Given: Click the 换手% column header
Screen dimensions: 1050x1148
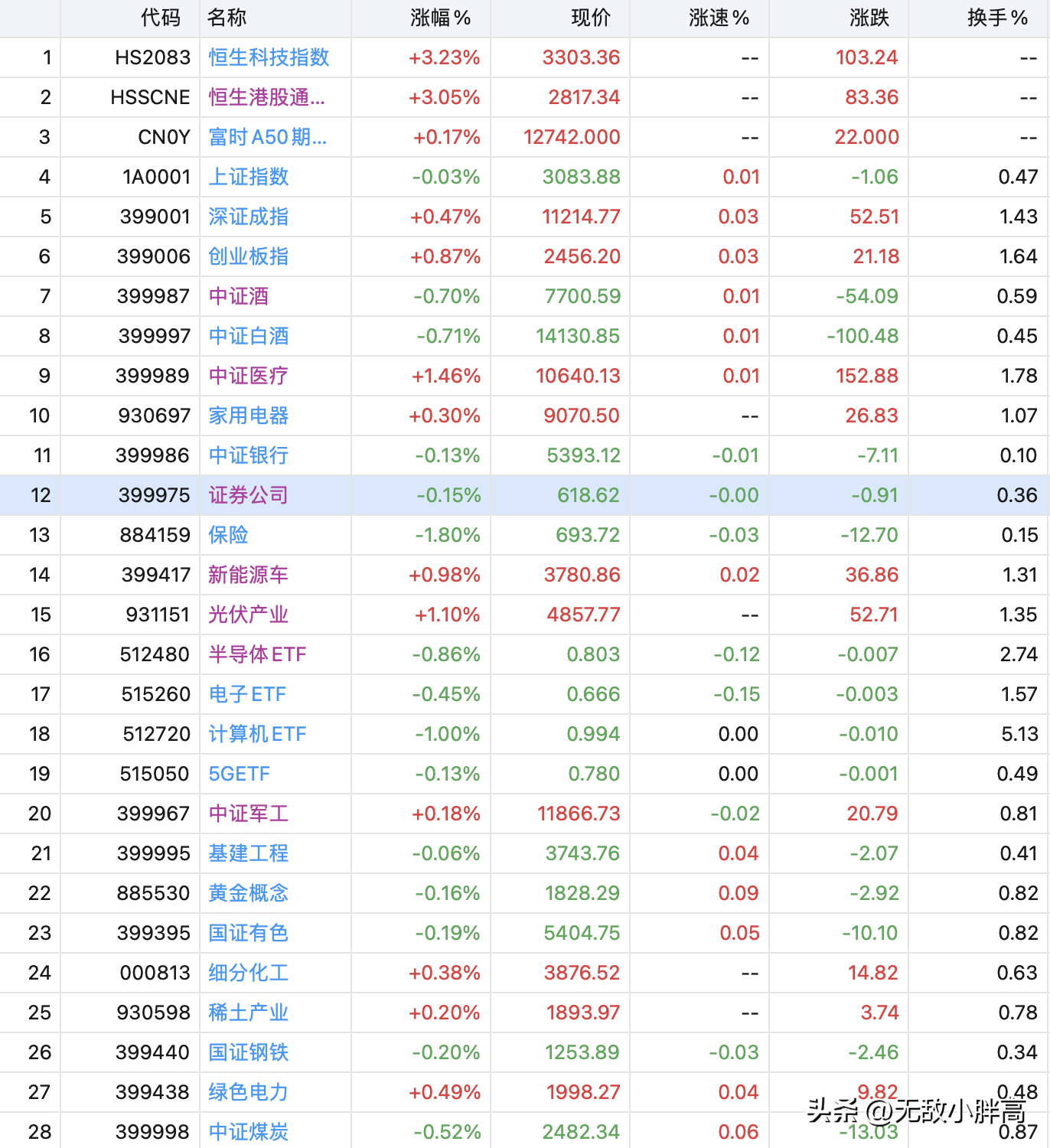Looking at the screenshot, I should pos(997,18).
